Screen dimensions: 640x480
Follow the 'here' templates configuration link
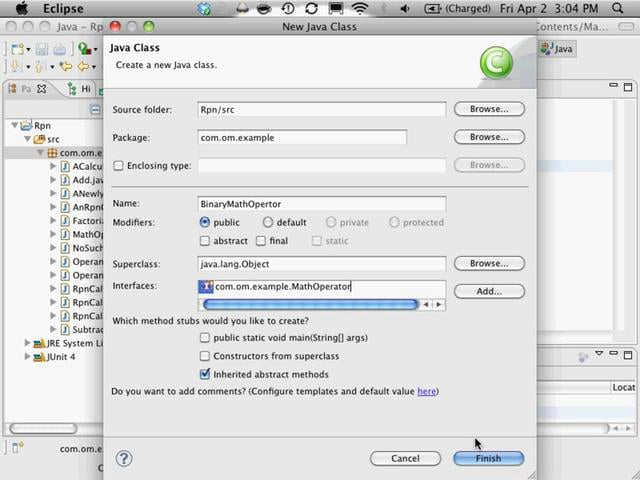427,391
